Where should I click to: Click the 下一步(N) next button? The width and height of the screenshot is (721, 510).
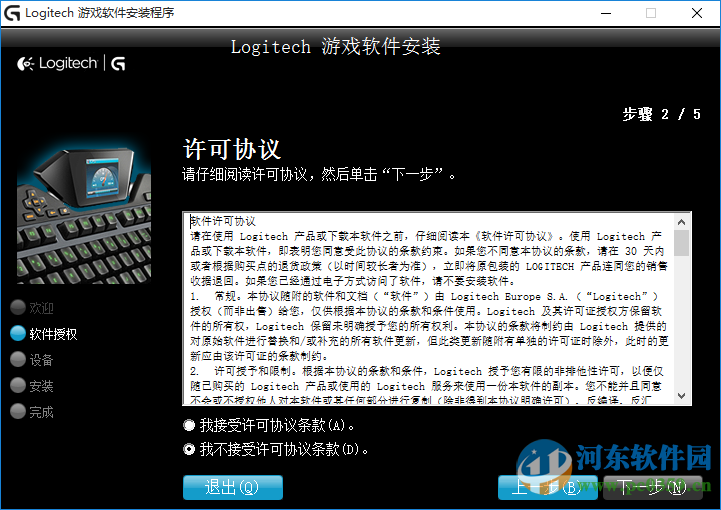tap(652, 487)
